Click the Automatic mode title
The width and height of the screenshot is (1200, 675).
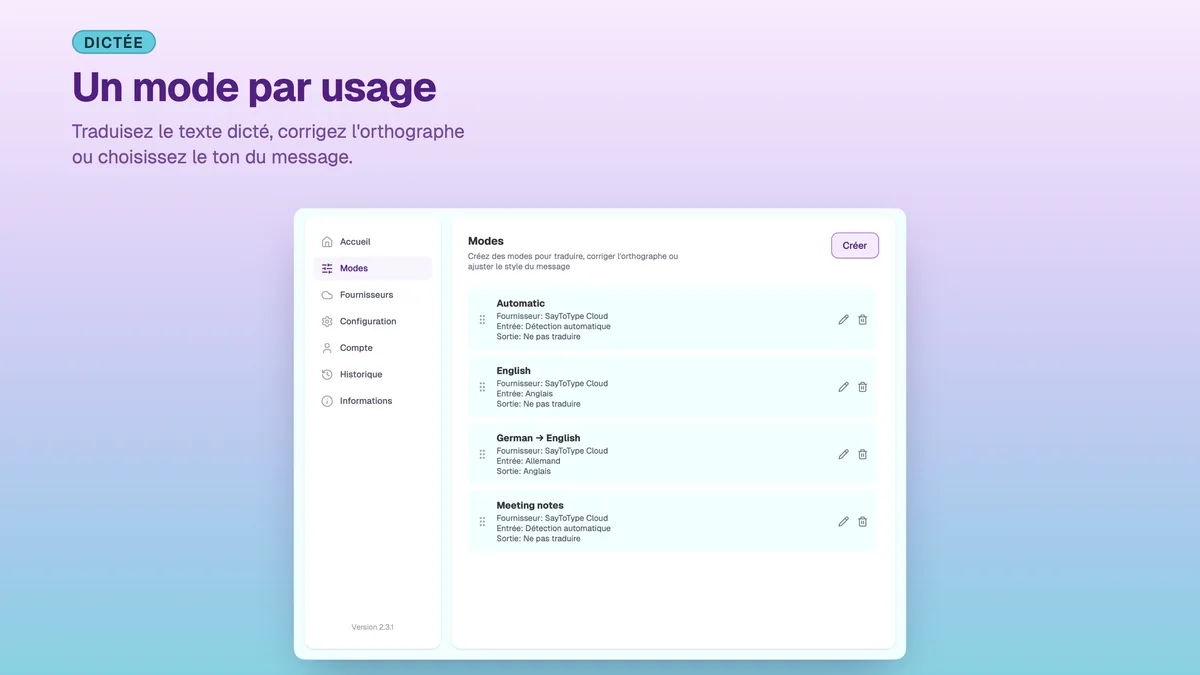[521, 303]
